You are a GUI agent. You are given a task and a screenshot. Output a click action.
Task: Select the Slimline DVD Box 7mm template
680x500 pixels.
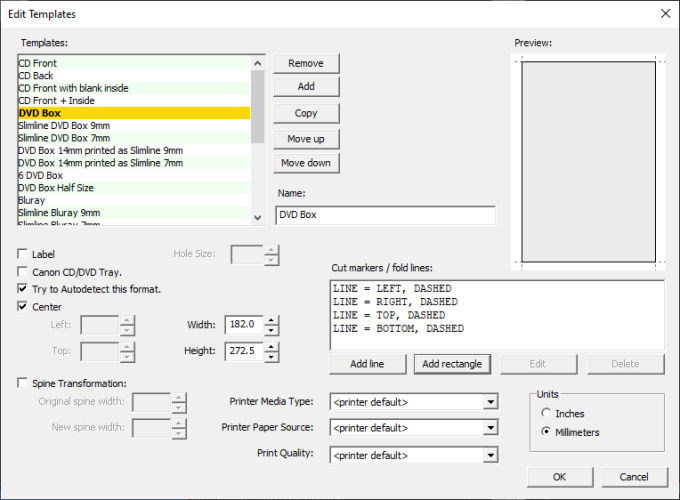pos(134,138)
